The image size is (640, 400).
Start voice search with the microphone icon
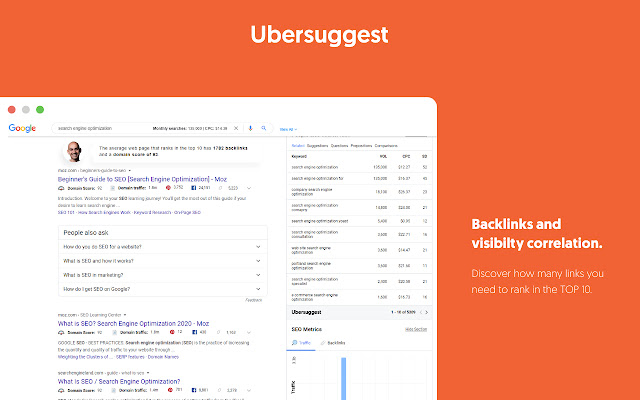(250, 128)
